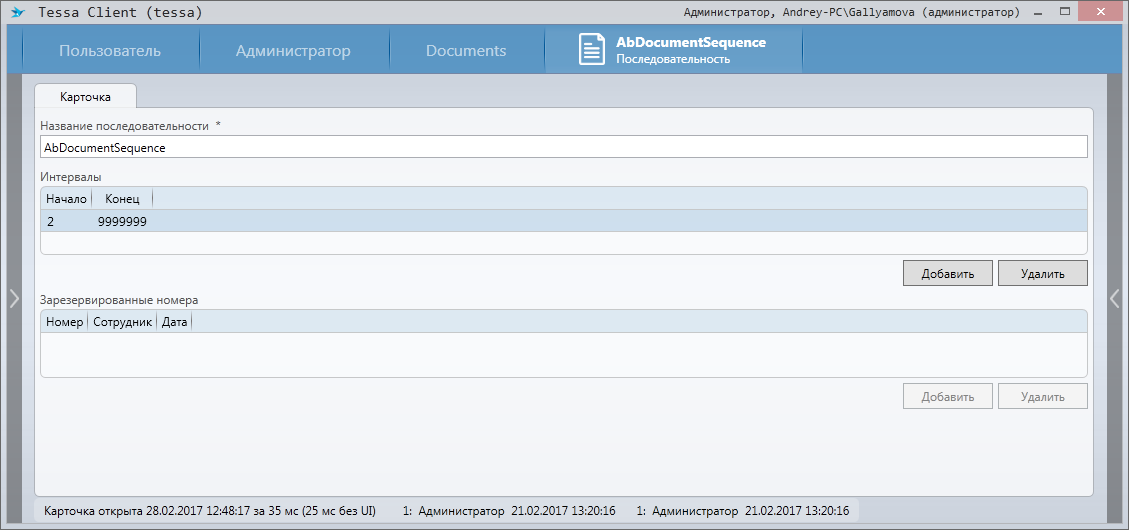Expand the left side panel arrow

14,298
